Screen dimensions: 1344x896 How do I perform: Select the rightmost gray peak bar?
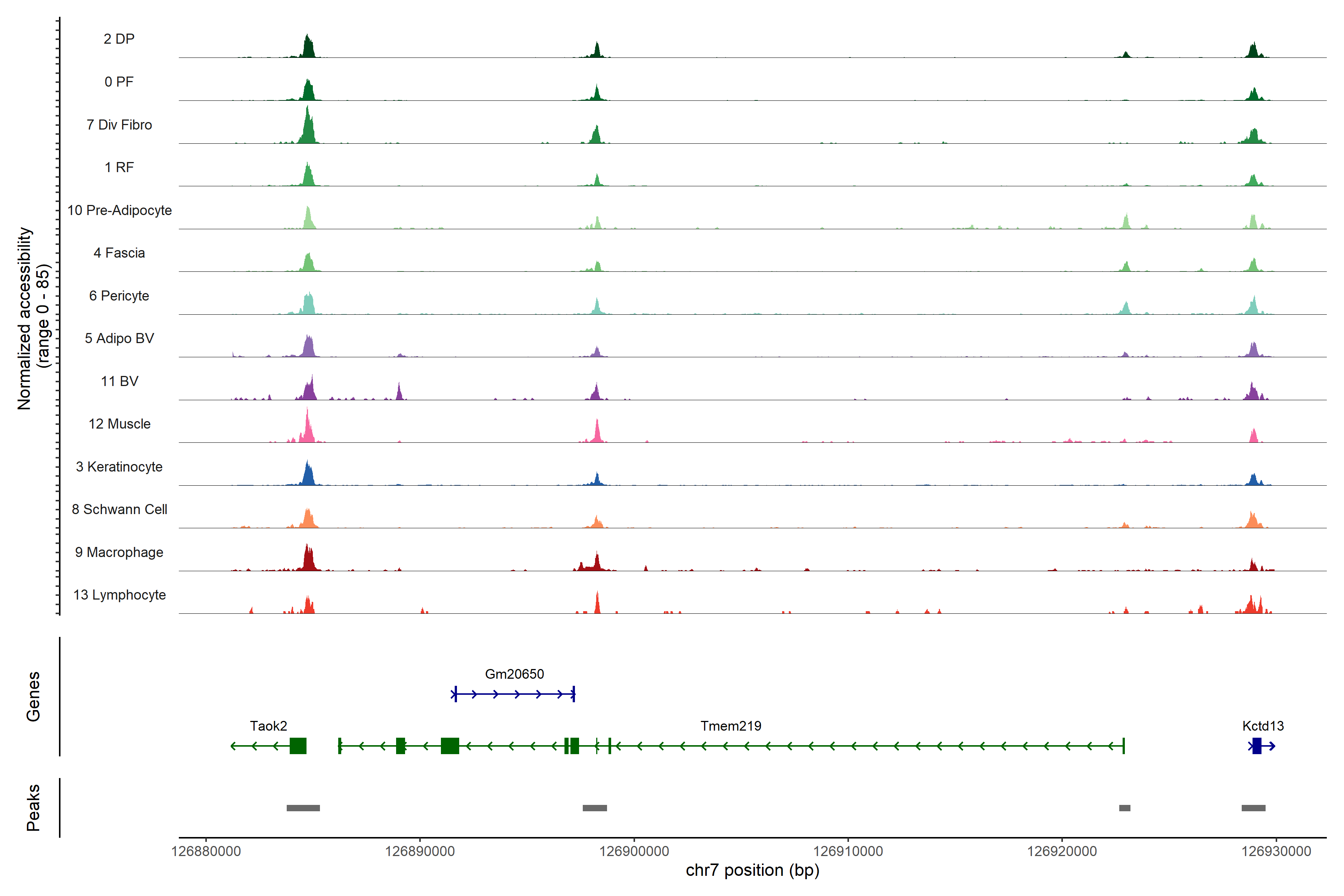1253,808
